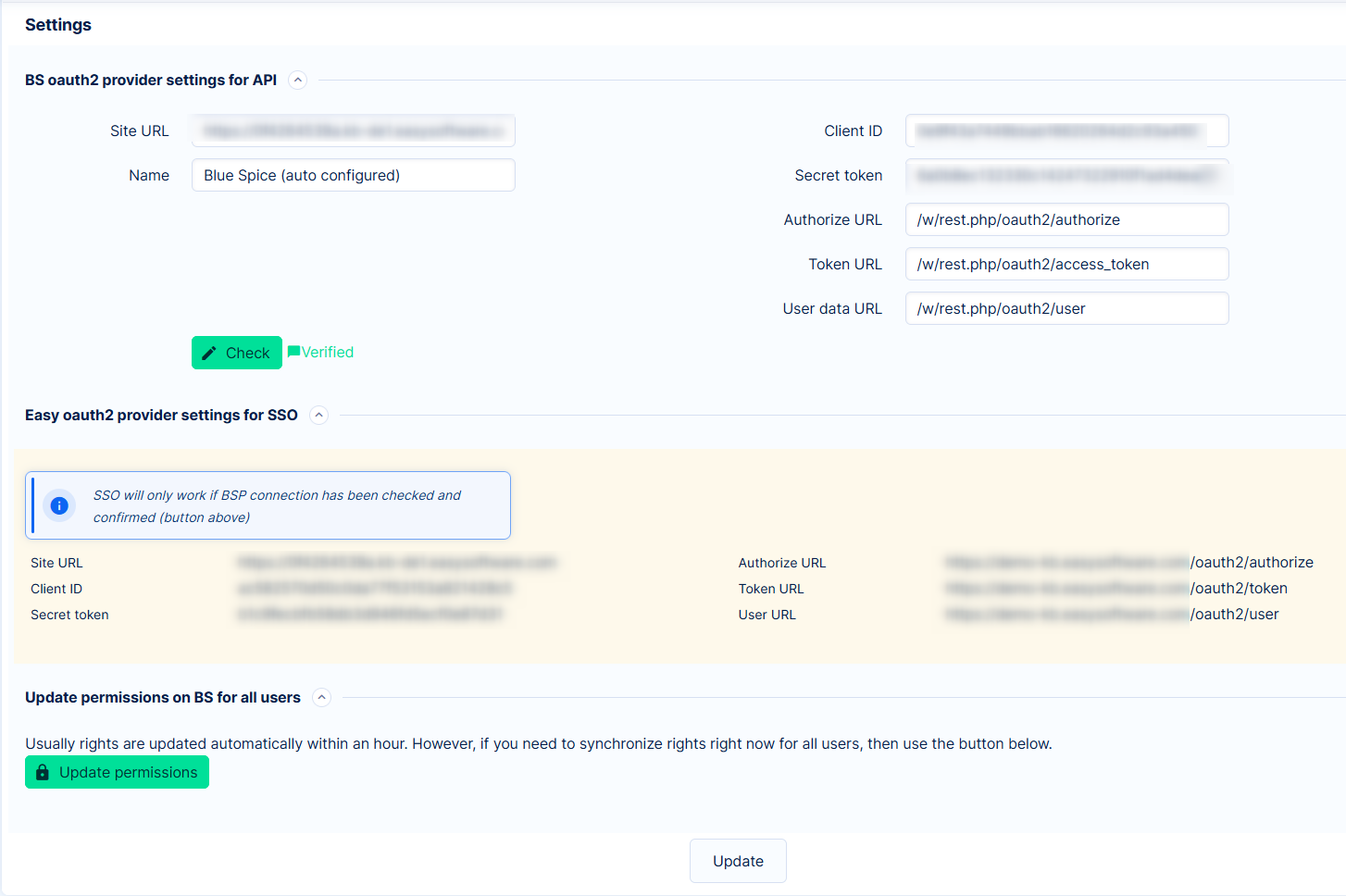Focus the Site URL input field
This screenshot has width=1346, height=896.
point(354,131)
